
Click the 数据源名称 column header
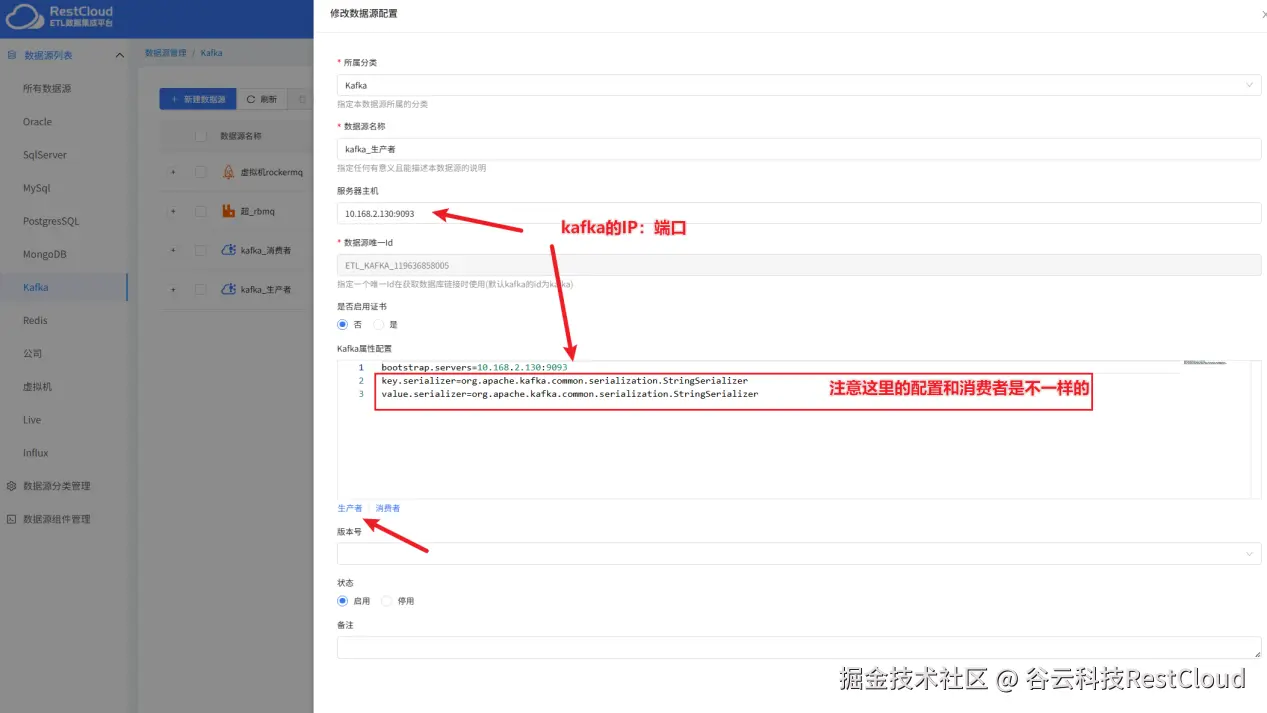(x=241, y=136)
